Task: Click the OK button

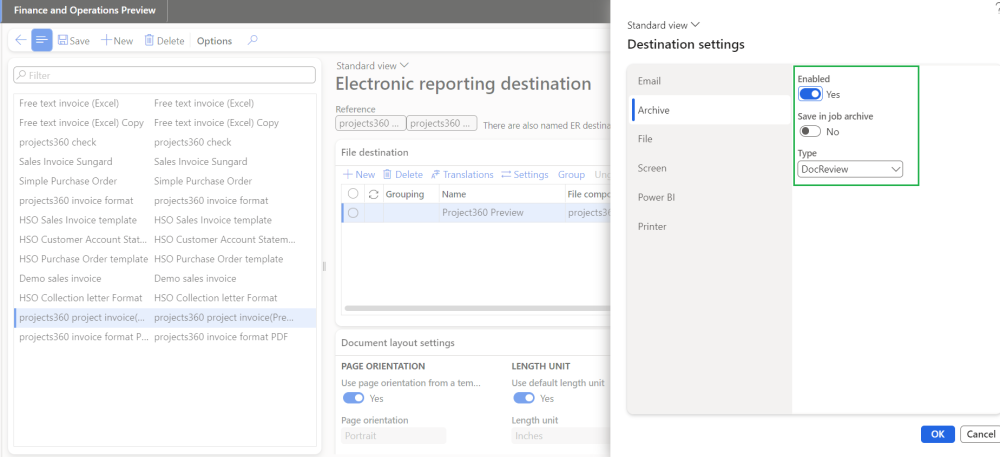Action: [x=937, y=435]
